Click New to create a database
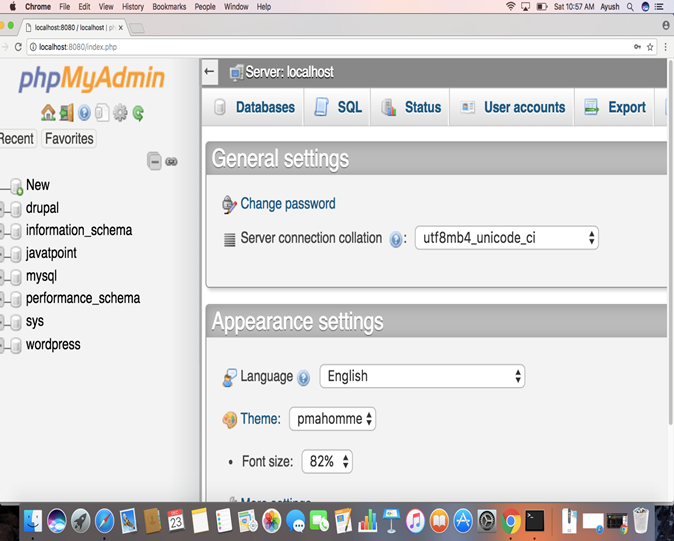The height and width of the screenshot is (541, 674). click(38, 185)
